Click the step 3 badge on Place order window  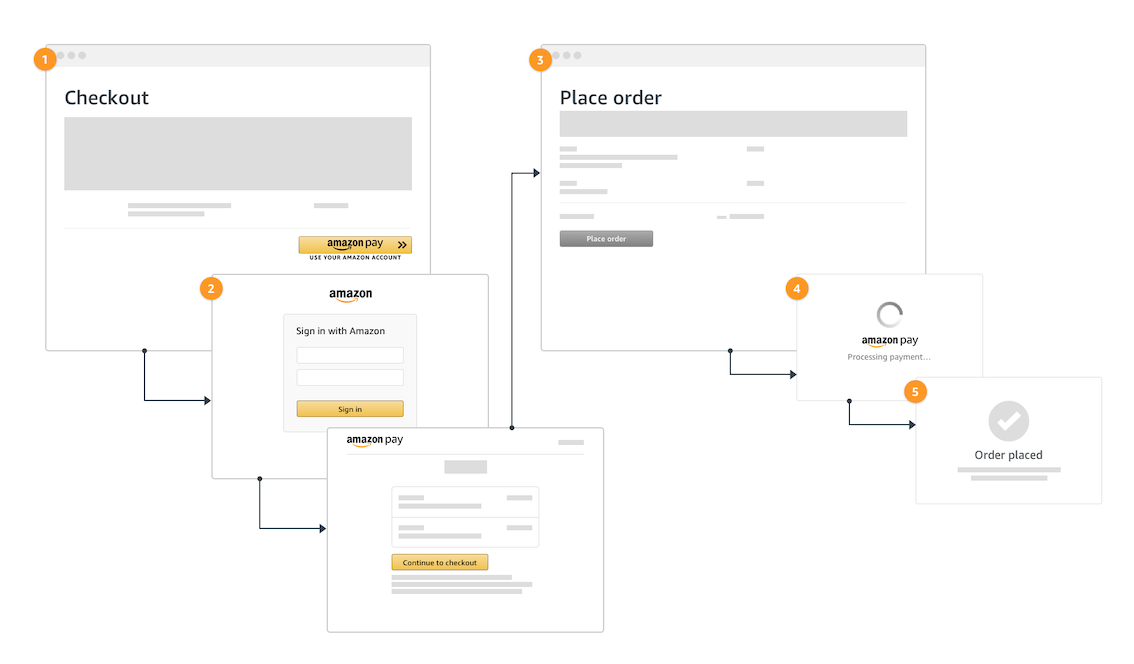[540, 59]
